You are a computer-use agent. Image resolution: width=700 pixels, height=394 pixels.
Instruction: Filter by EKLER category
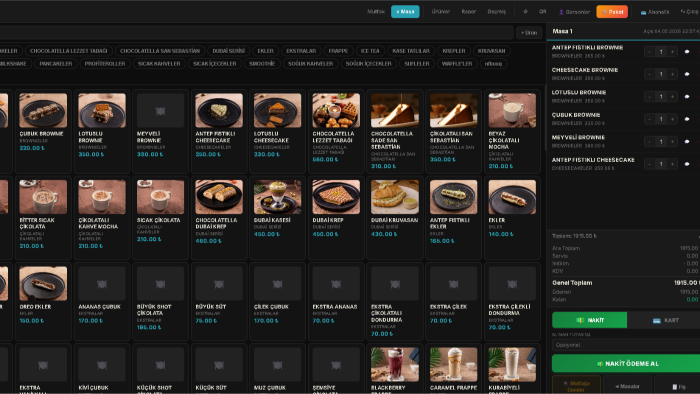click(265, 51)
